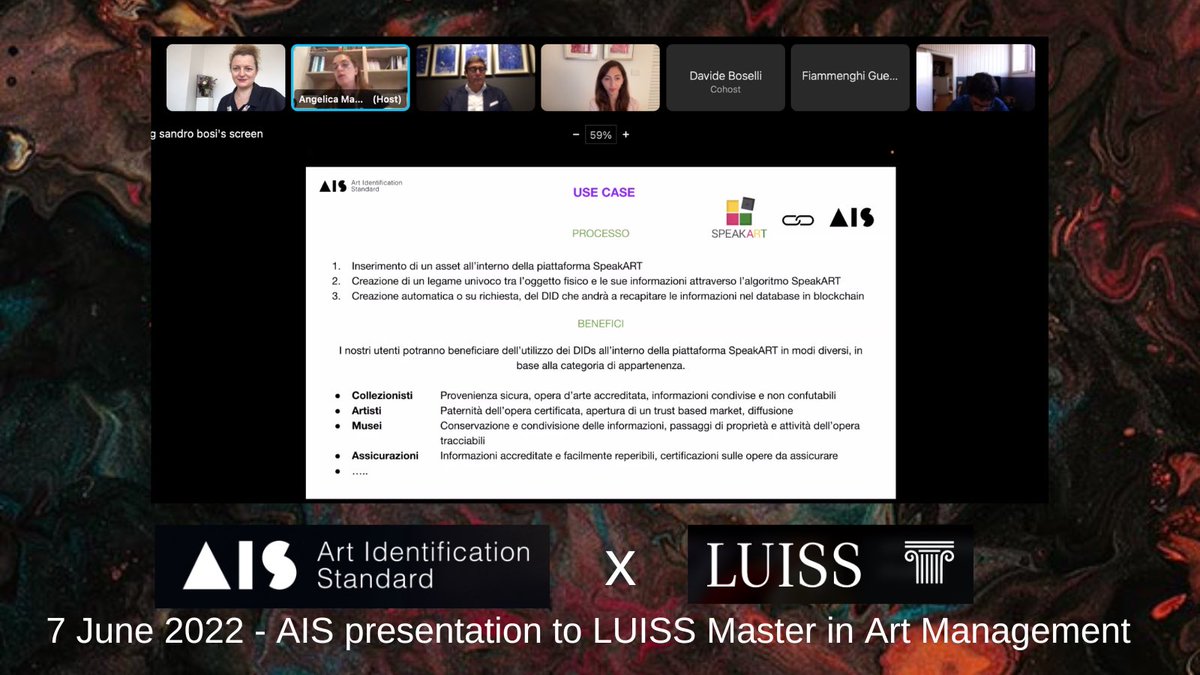
Task: Click the LUISS column pillar icon
Action: point(928,562)
